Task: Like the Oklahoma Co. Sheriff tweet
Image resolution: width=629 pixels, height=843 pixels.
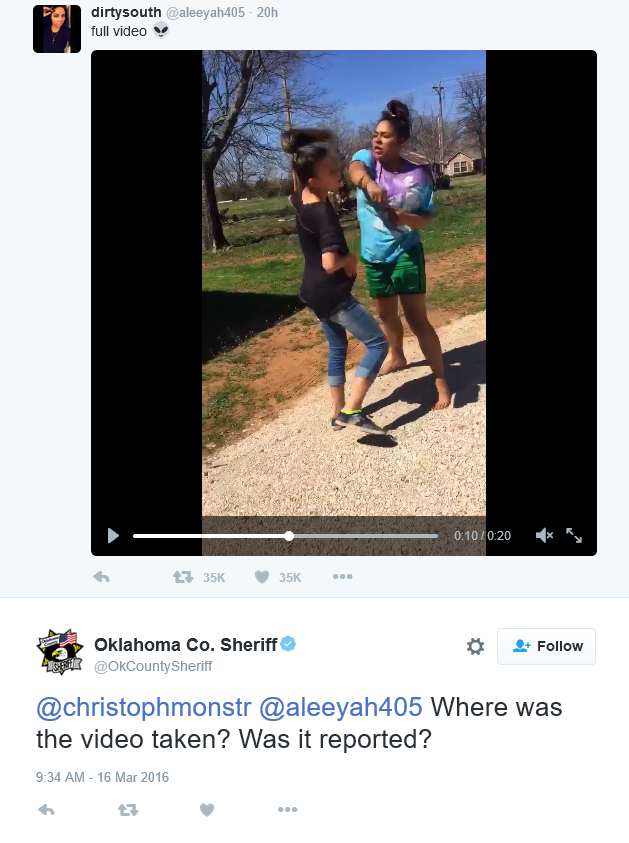Action: (207, 810)
